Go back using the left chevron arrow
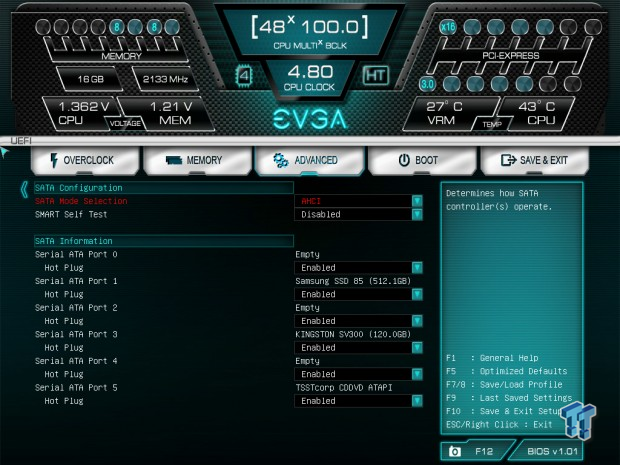The width and height of the screenshot is (620, 465). pyautogui.click(x=24, y=189)
